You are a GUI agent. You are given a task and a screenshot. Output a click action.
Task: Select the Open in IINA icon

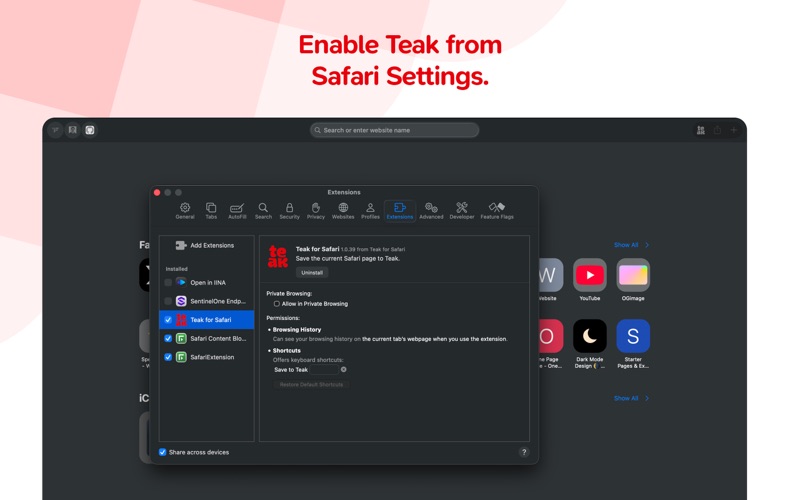pos(181,282)
